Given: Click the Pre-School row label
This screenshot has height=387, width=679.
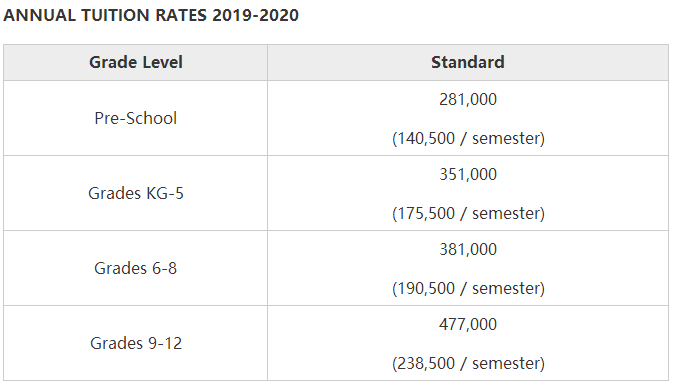Looking at the screenshot, I should [x=136, y=118].
